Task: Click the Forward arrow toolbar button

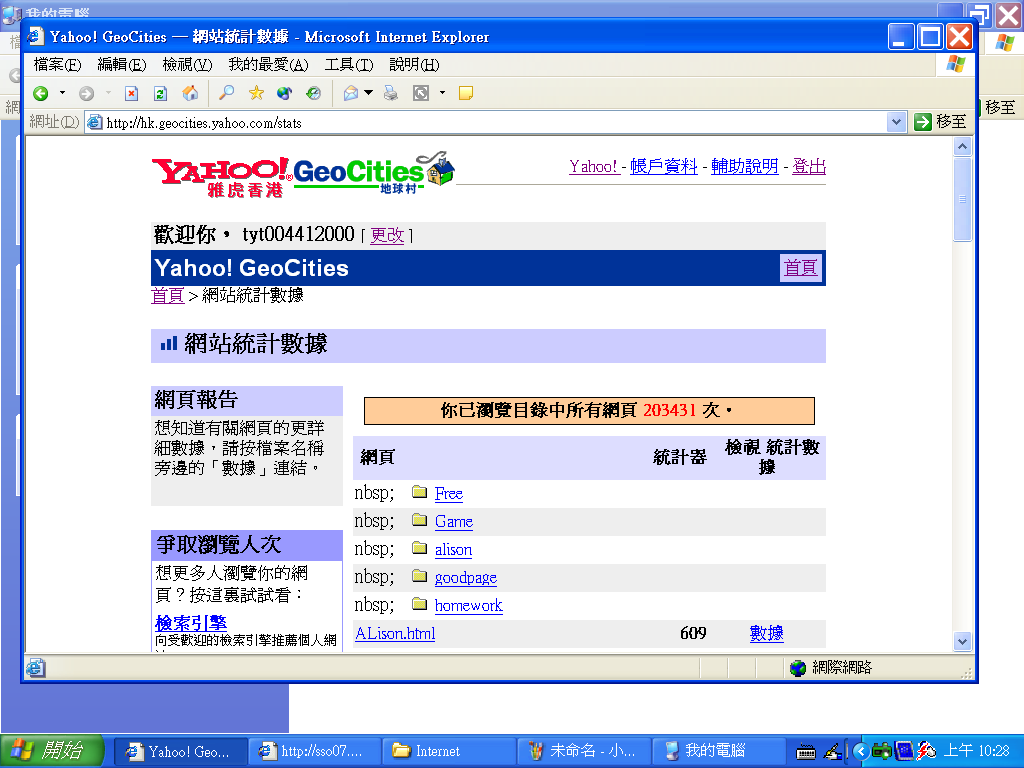Action: point(86,93)
